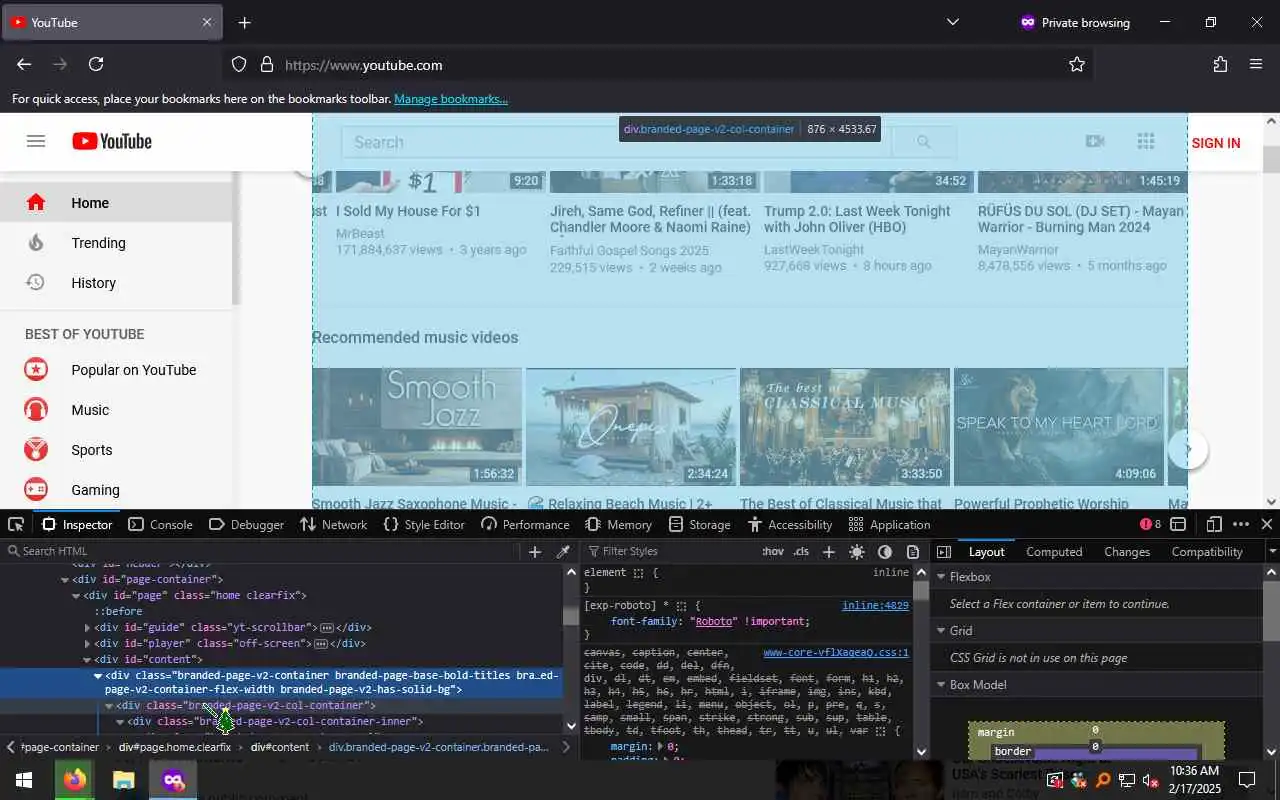Toggle light color scheme simulation sun icon

pos(857,551)
